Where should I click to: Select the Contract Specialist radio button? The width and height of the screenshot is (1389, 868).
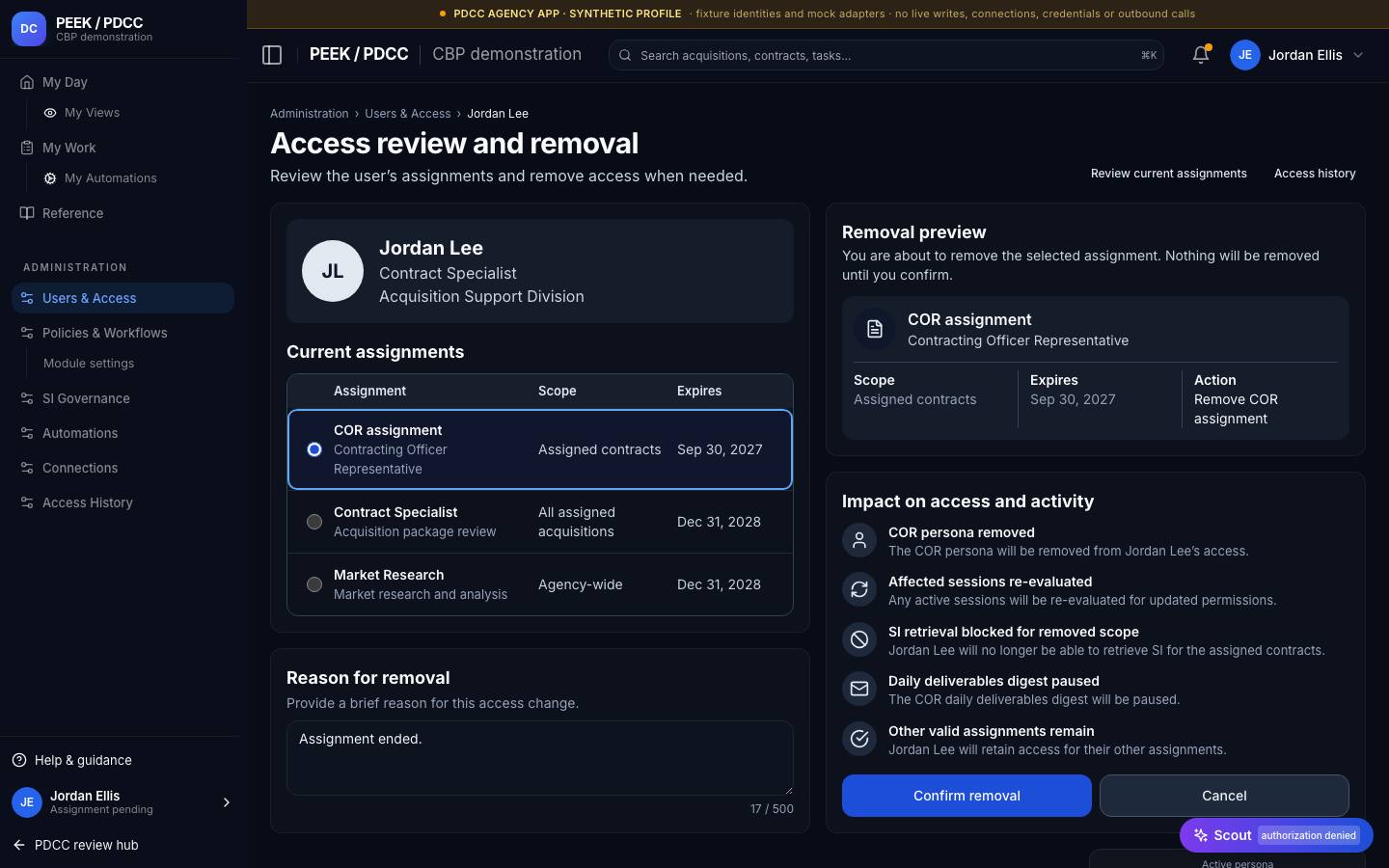(314, 522)
